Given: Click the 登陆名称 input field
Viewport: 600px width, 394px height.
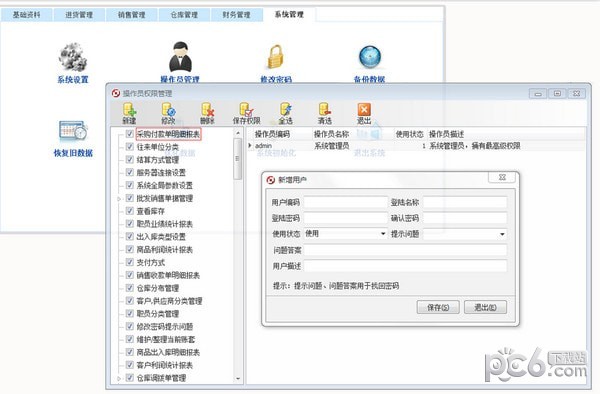Looking at the screenshot, I should 465,202.
